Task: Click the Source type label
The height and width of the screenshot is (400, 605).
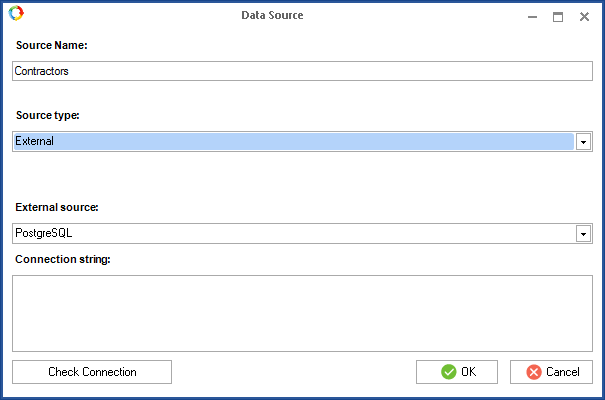Action: (47, 115)
